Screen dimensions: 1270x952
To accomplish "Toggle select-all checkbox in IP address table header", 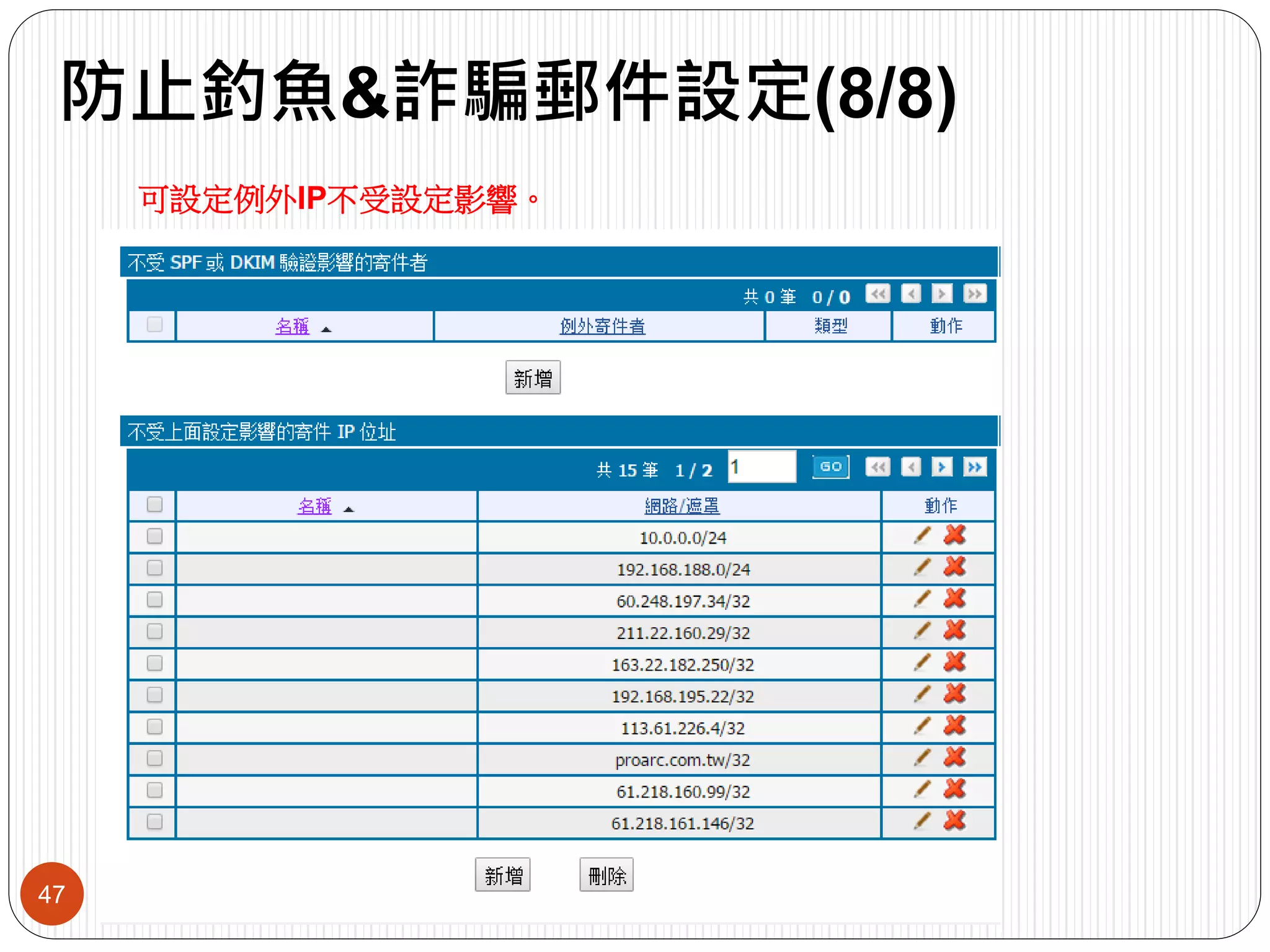I will pos(154,504).
